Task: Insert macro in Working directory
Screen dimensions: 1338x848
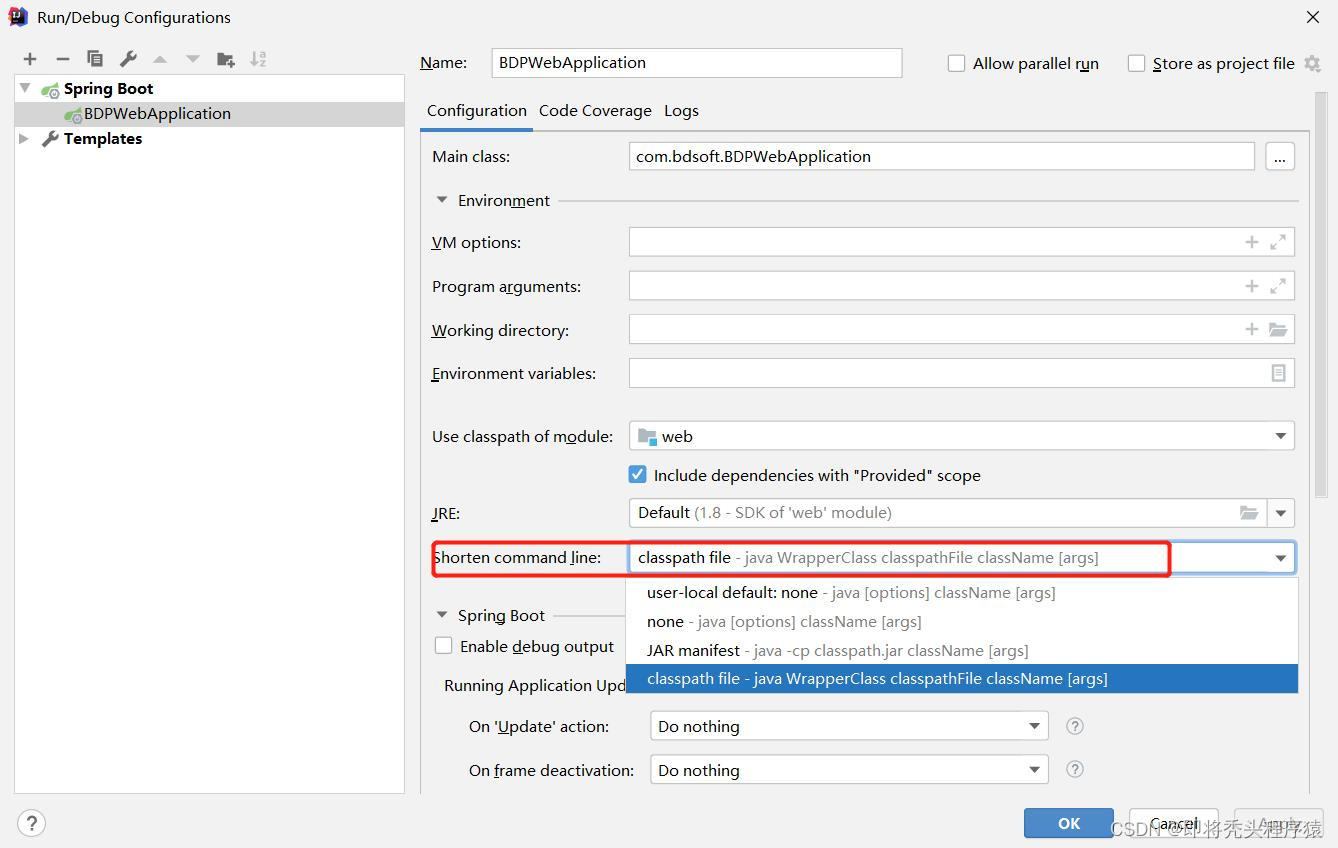Action: (1251, 329)
